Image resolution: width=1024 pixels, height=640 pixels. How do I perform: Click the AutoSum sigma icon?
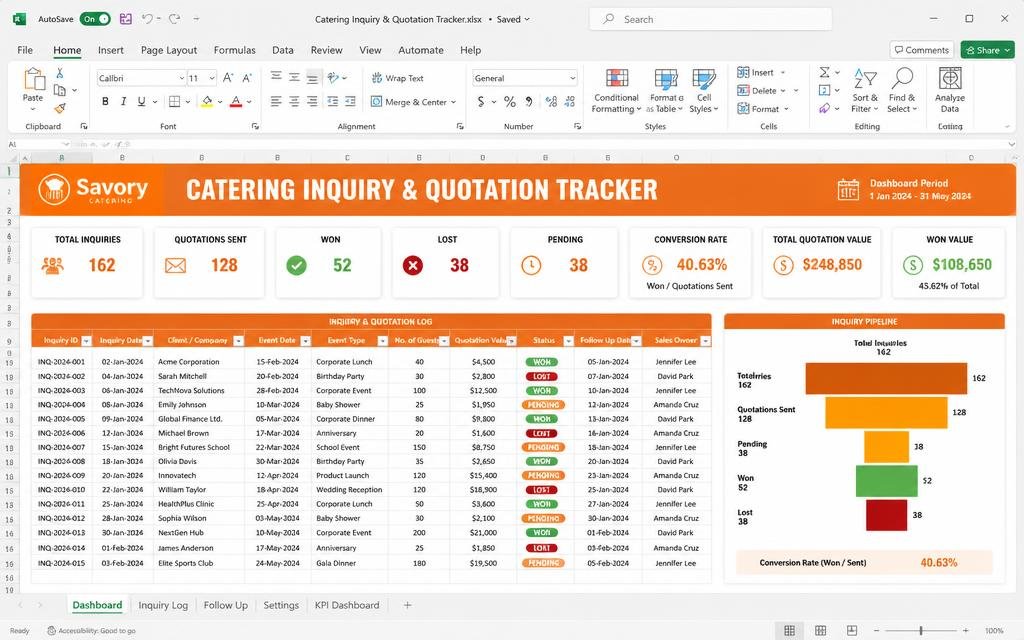tap(825, 72)
